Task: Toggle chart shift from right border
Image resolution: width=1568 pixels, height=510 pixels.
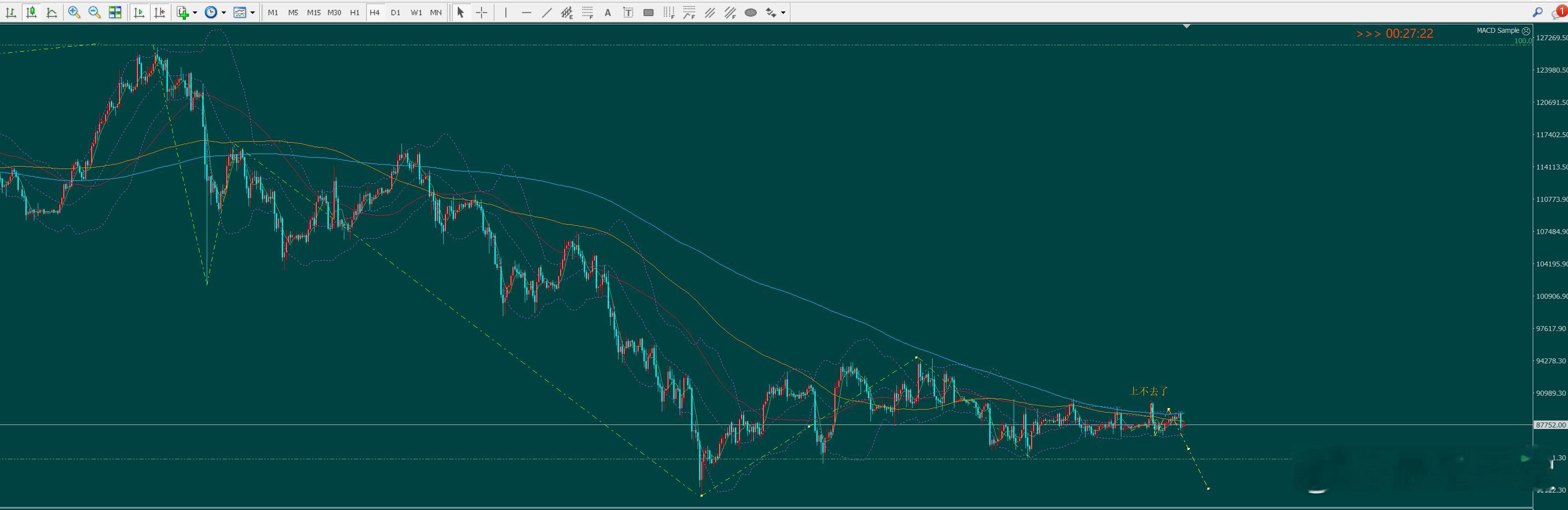Action: 159,12
